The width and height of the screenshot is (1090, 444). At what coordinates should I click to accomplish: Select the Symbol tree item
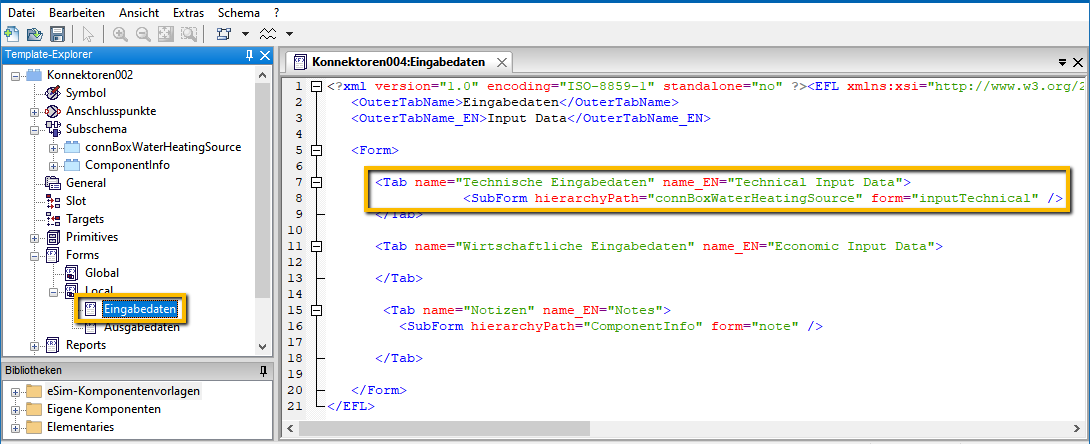[86, 92]
